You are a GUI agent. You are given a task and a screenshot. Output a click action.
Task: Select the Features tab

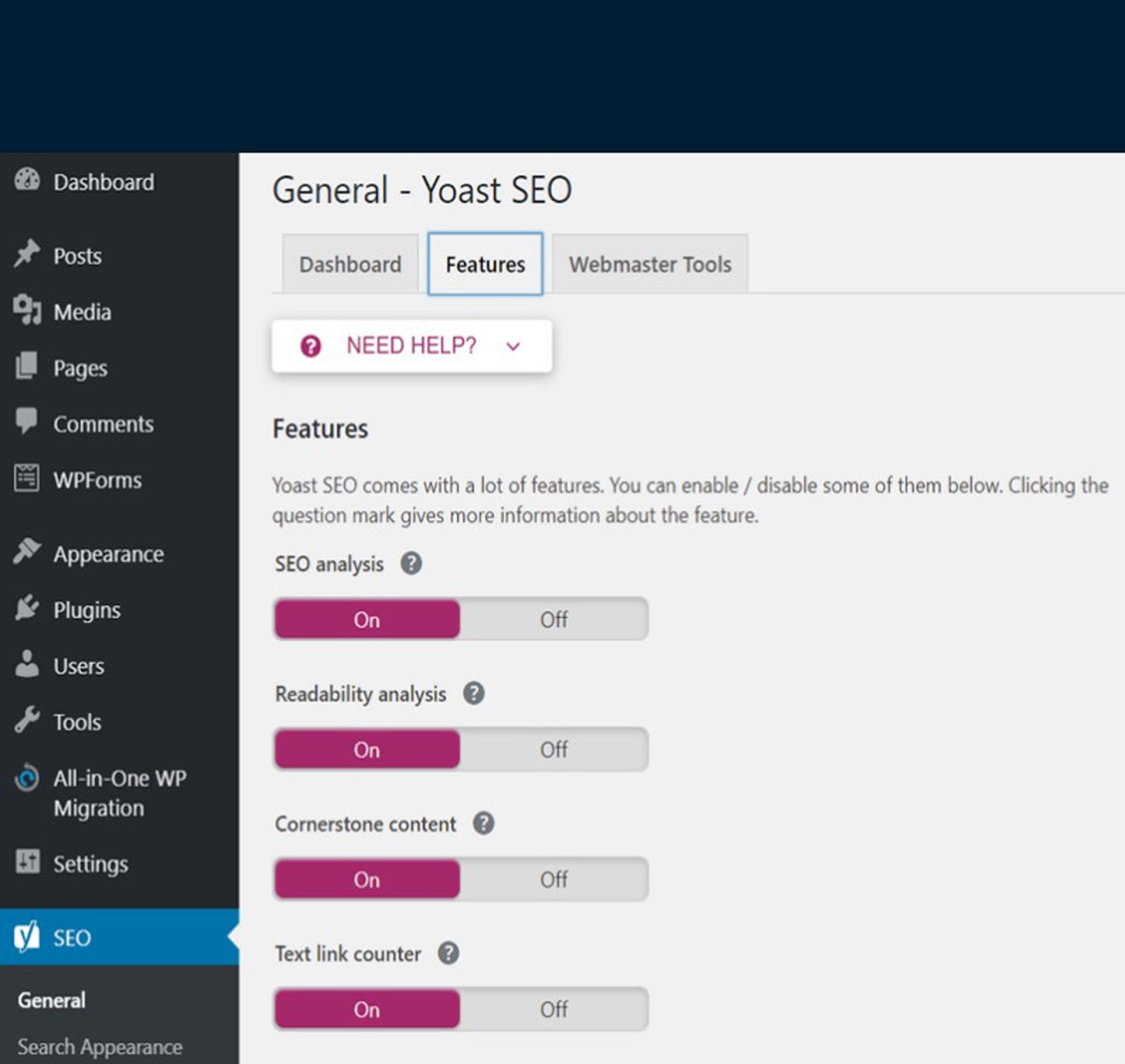[x=485, y=264]
